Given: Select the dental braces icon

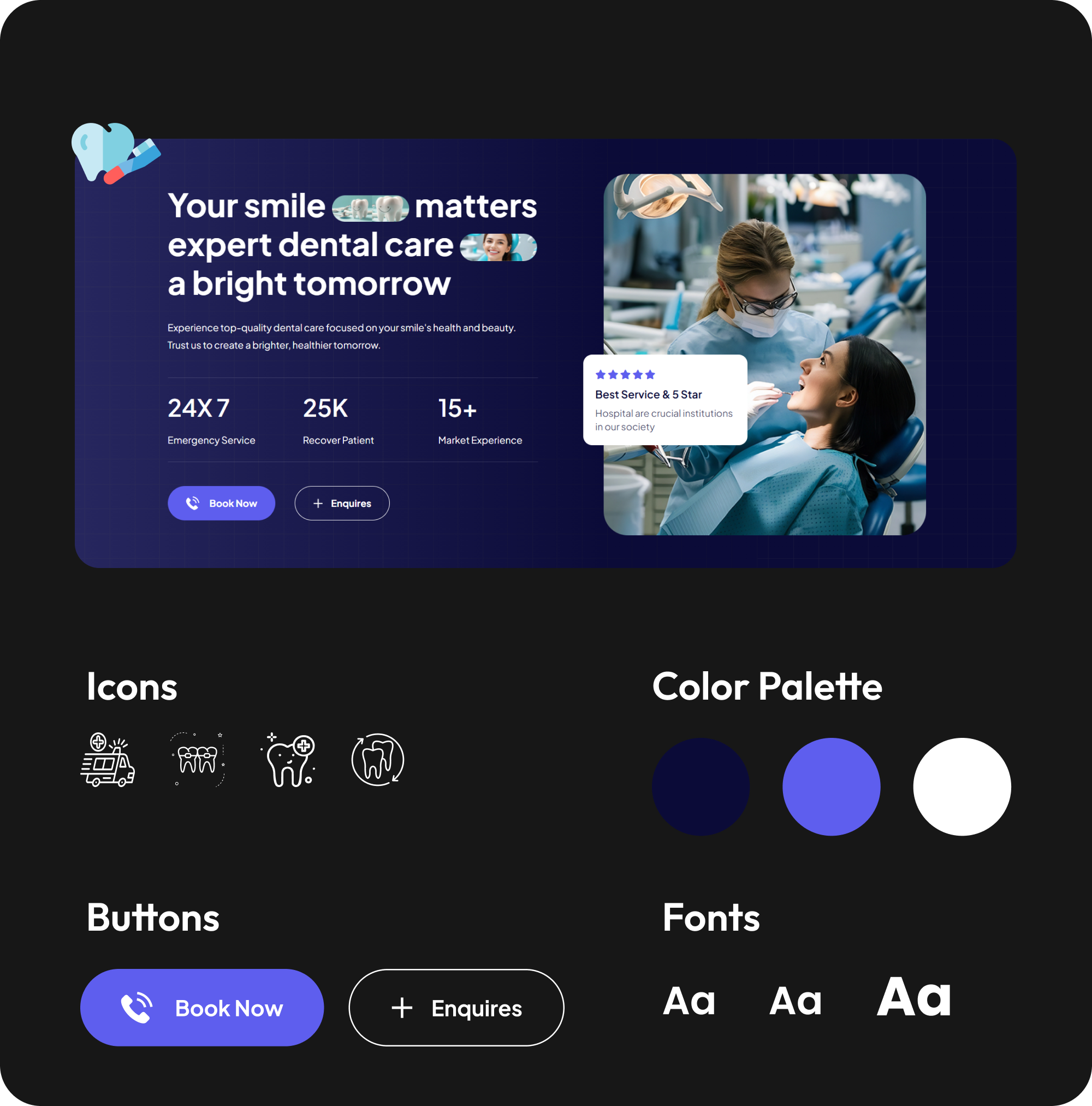Looking at the screenshot, I should (198, 759).
